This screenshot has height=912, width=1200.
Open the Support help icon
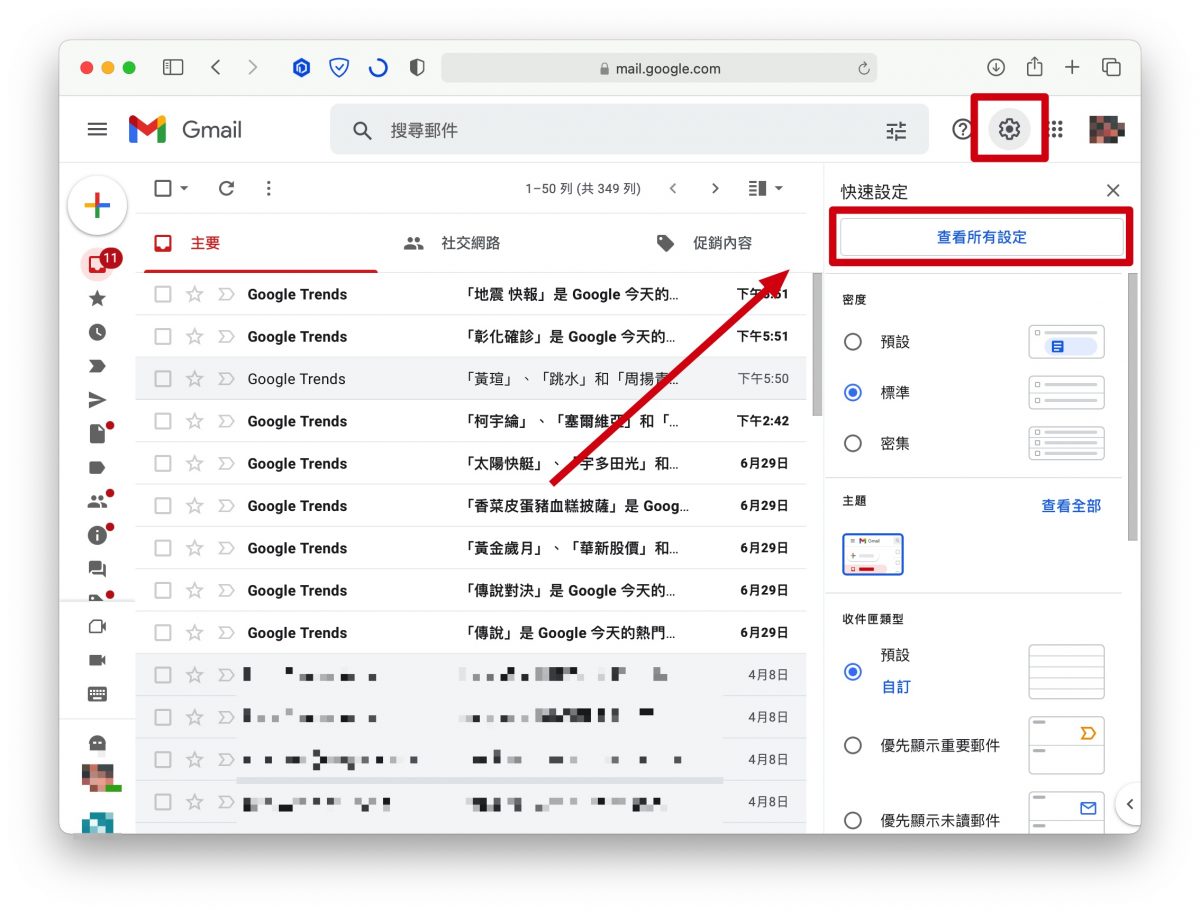click(961, 129)
